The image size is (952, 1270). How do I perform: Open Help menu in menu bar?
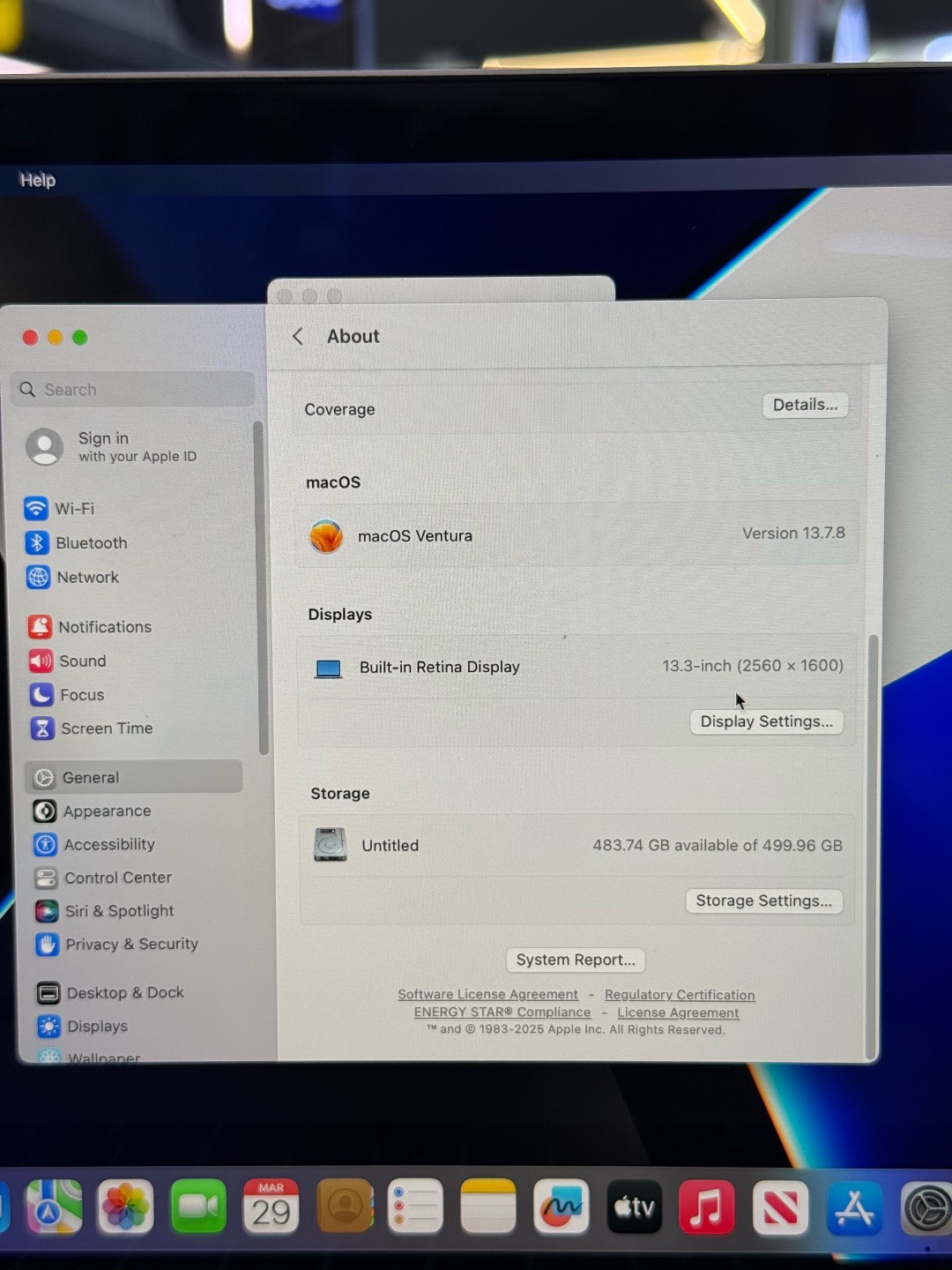click(x=38, y=180)
